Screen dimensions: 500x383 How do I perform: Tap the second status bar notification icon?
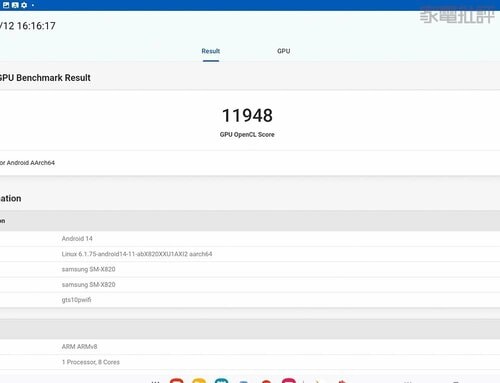coord(15,5)
